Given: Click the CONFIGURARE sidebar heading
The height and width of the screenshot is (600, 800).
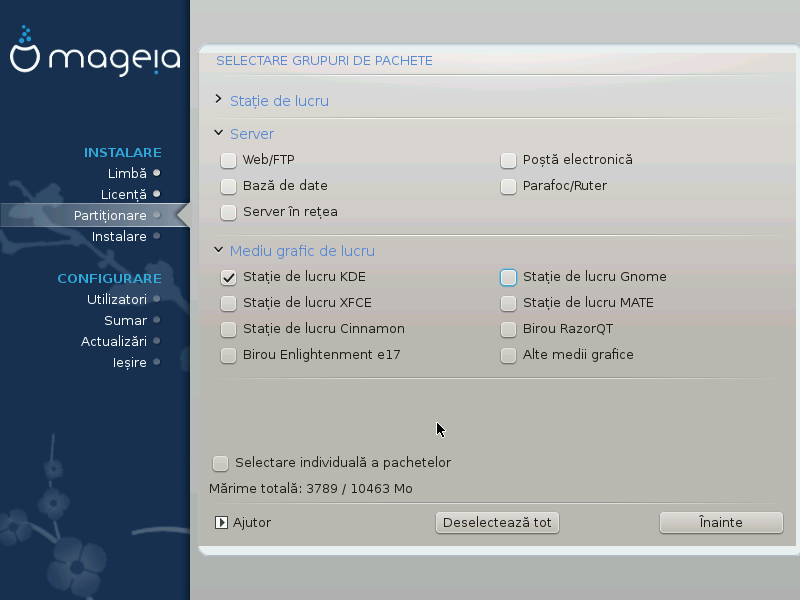Looking at the screenshot, I should click(x=110, y=279).
